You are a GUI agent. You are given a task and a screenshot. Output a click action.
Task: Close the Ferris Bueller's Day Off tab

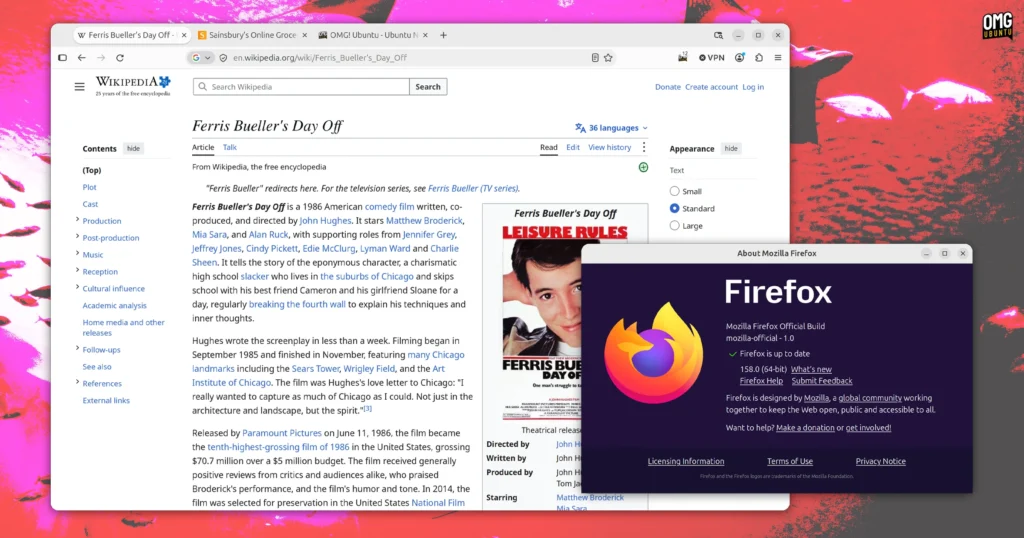[184, 35]
